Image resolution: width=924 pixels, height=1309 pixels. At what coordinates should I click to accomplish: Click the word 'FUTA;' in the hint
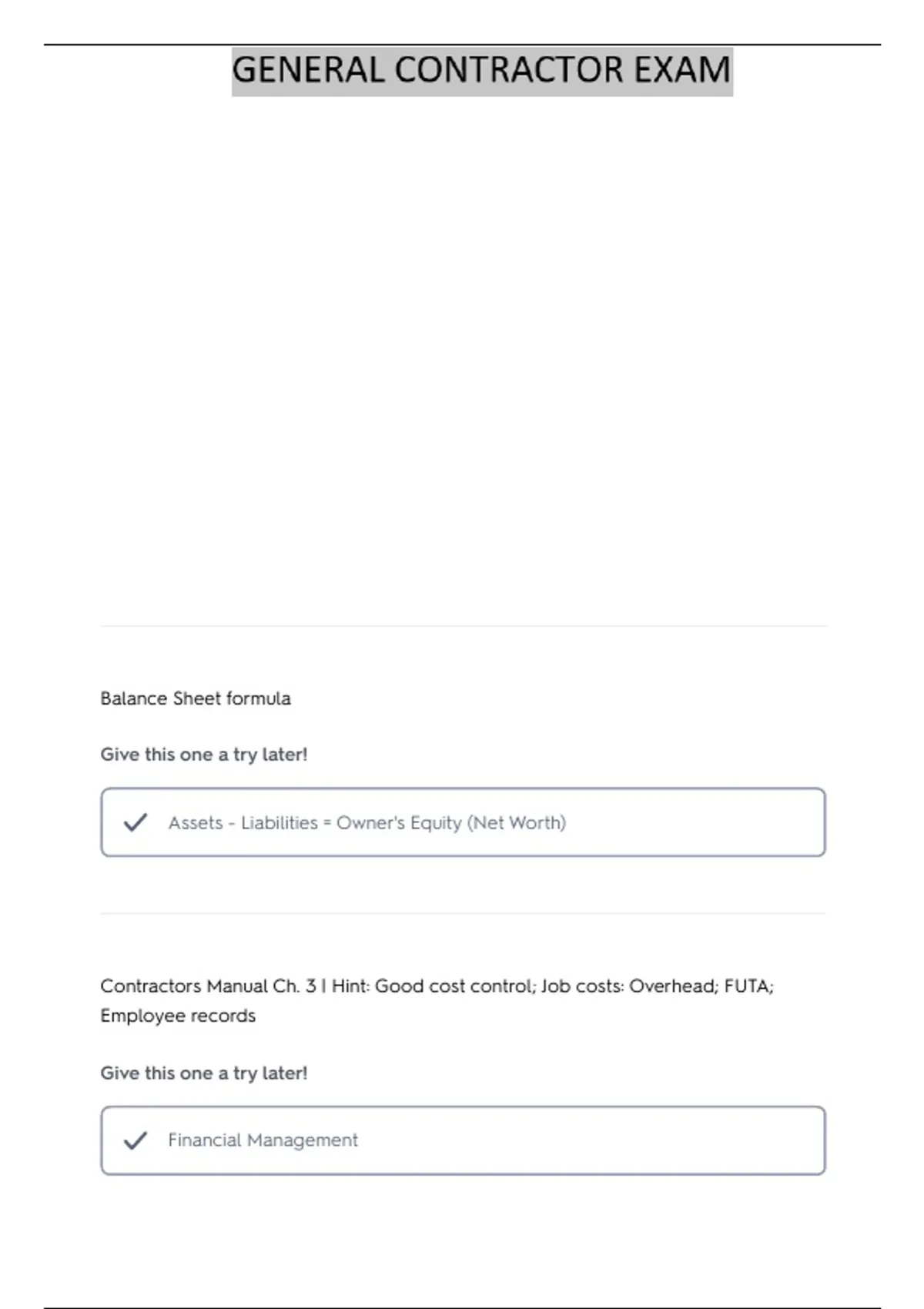click(748, 986)
